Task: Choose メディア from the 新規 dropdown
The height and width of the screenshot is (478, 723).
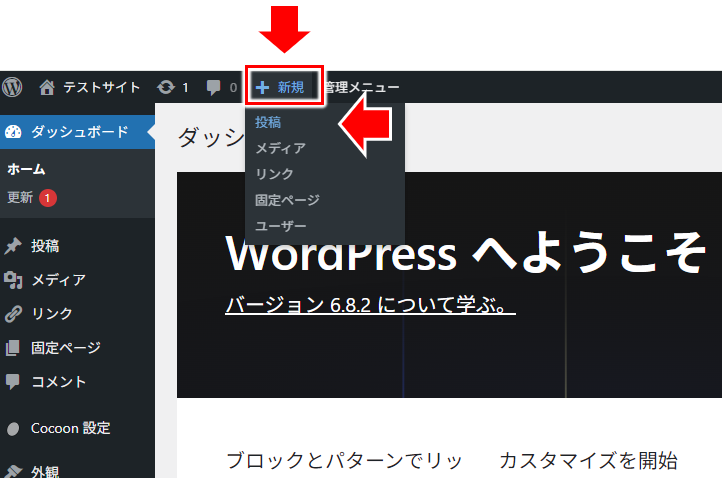Action: coord(280,148)
